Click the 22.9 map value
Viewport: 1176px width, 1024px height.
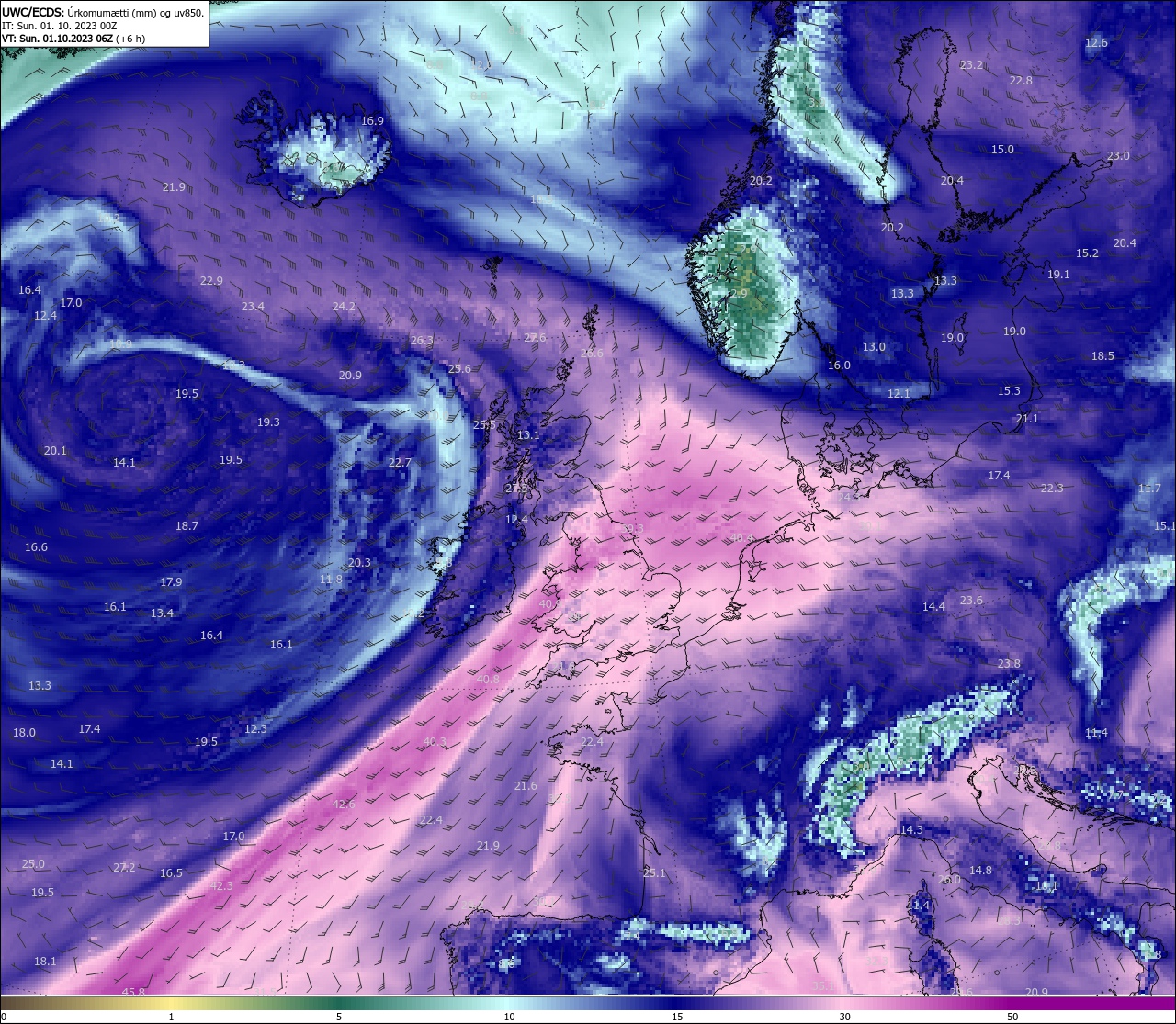(211, 281)
